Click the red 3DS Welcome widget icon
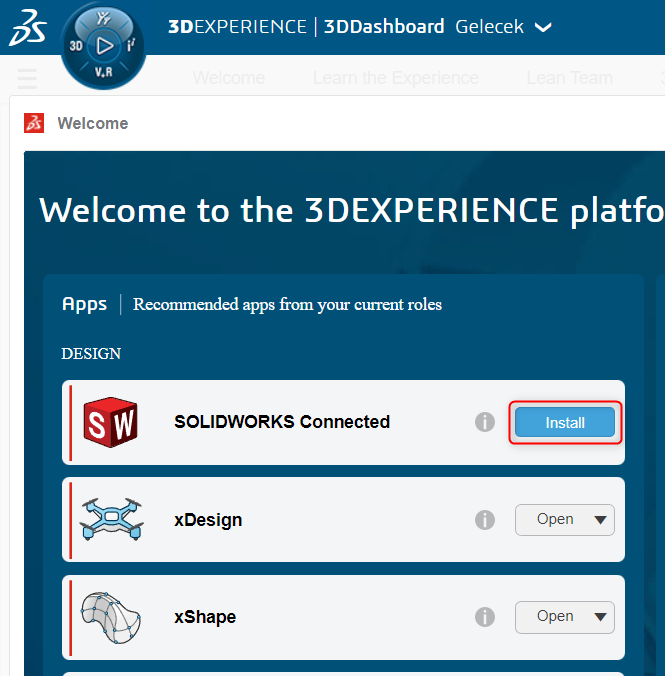Screen dimensions: 665x676 point(34,123)
